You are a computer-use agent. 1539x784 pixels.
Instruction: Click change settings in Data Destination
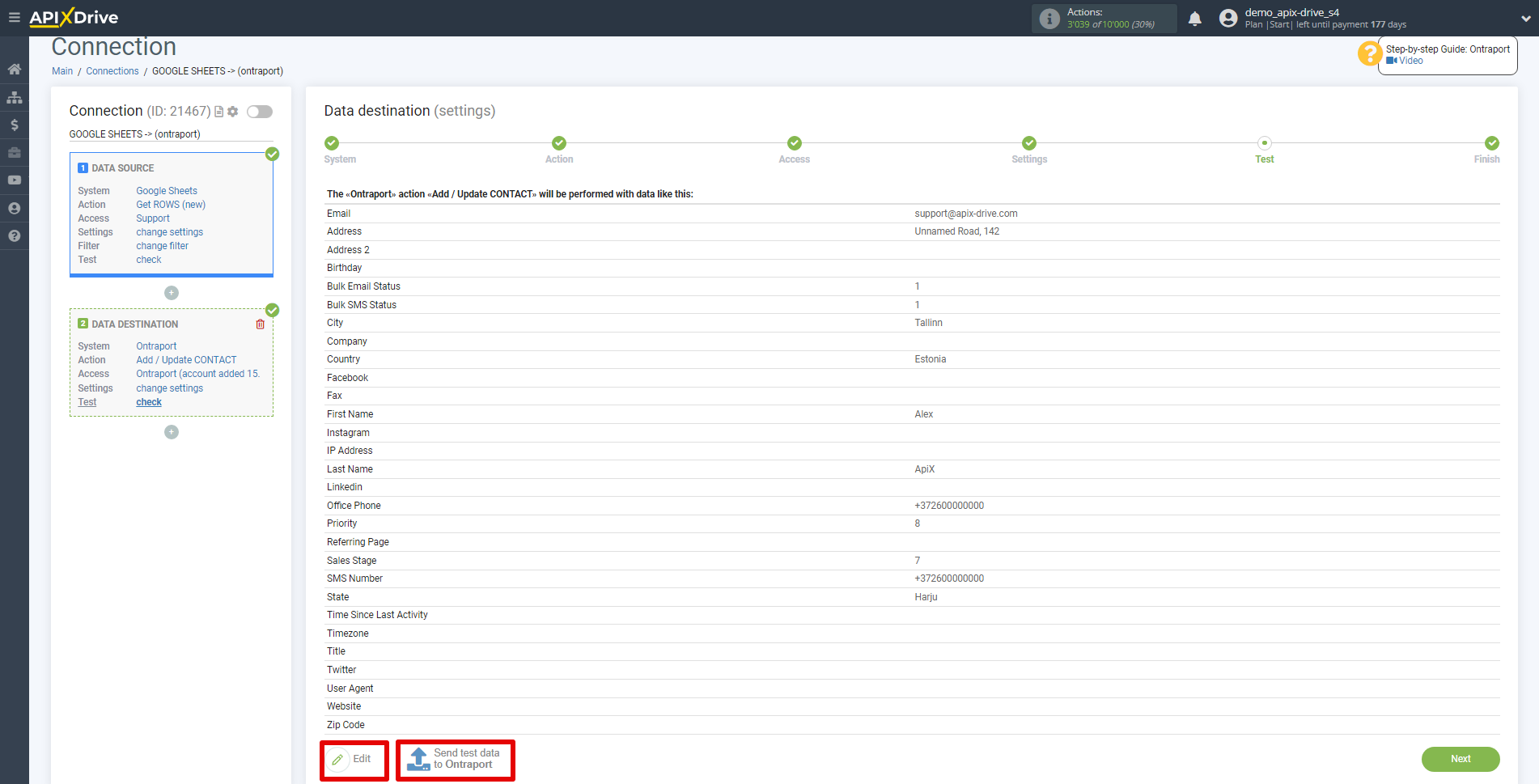(x=170, y=388)
